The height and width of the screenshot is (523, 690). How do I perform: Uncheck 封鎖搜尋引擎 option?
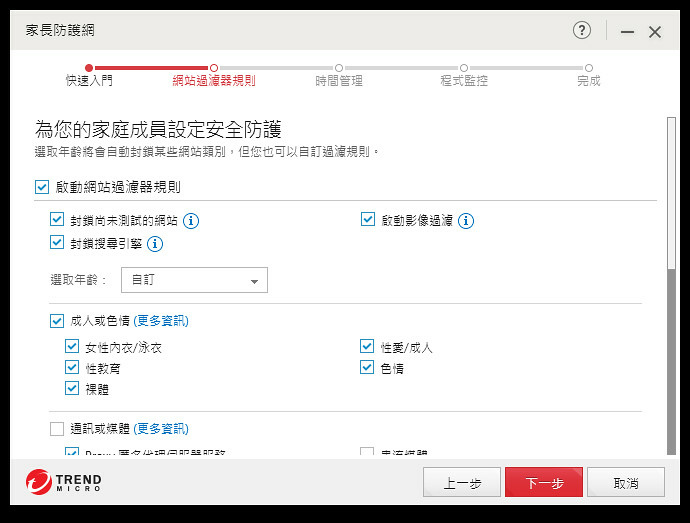click(x=57, y=242)
